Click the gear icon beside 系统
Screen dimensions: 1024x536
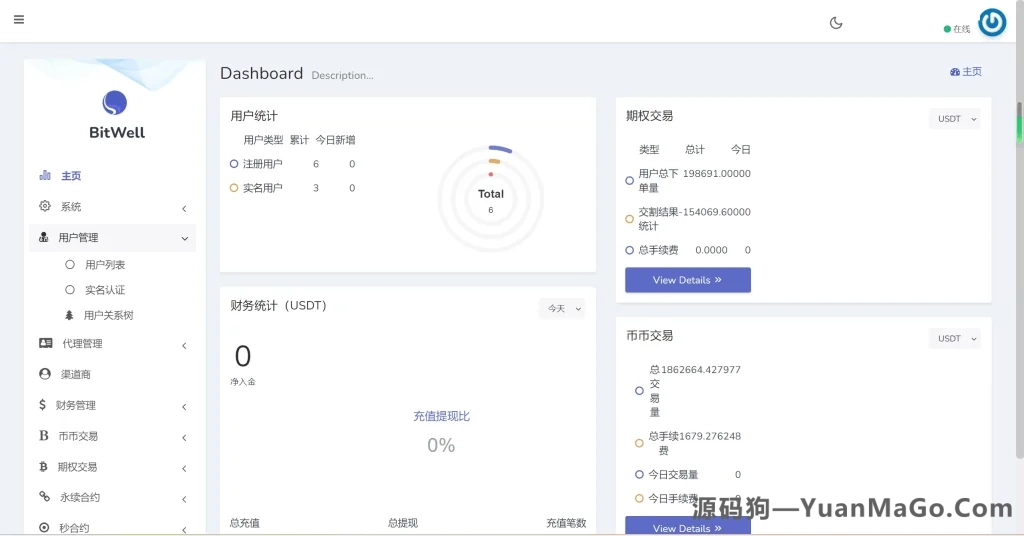pyautogui.click(x=44, y=206)
